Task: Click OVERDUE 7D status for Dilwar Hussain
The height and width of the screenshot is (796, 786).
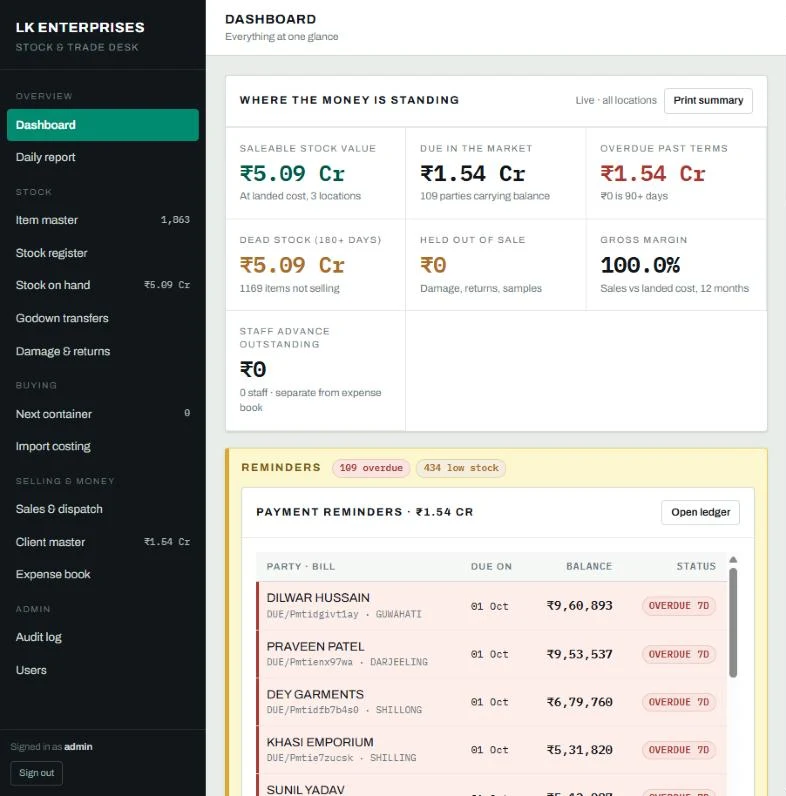Action: click(x=679, y=606)
